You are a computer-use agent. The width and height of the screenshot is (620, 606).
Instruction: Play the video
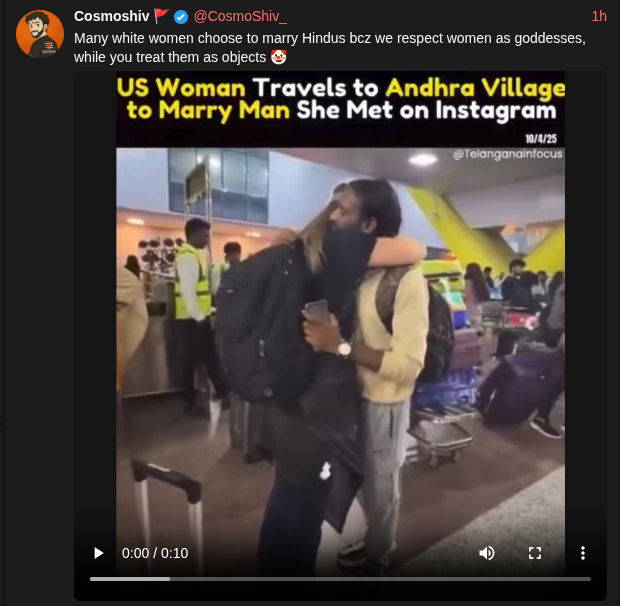(99, 553)
